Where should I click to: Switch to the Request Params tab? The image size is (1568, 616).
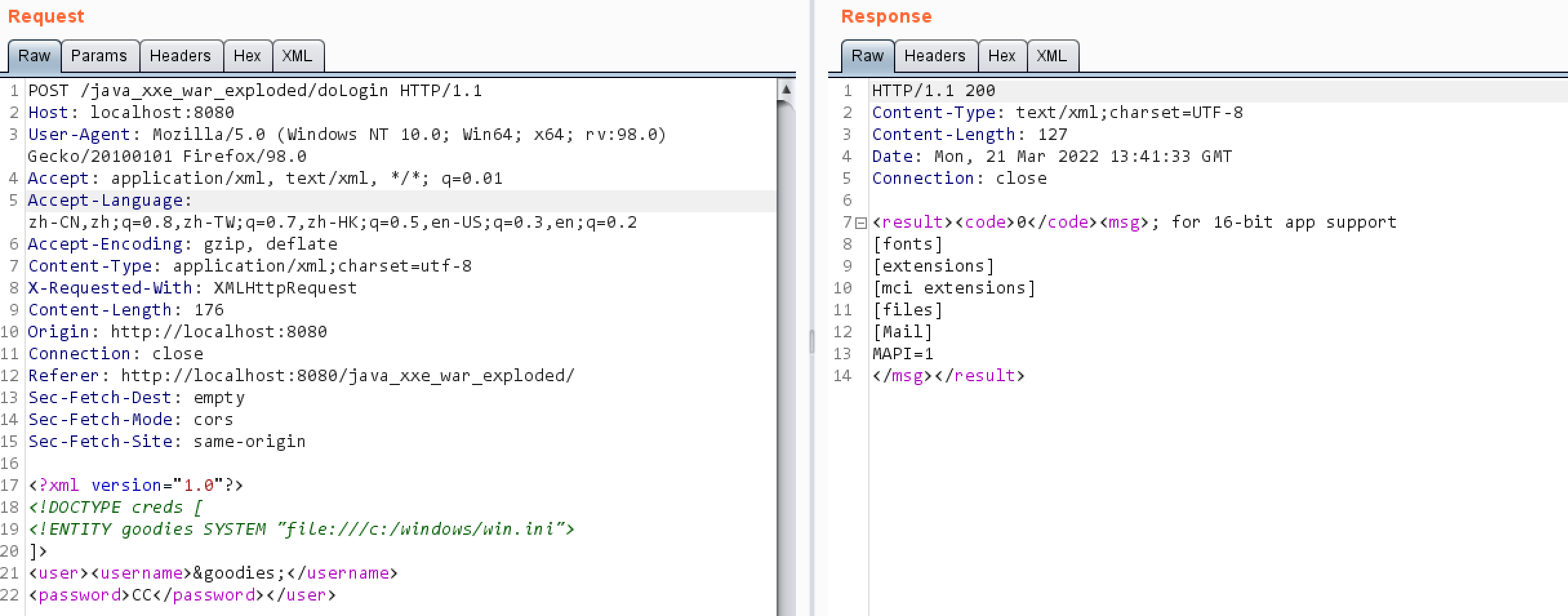(99, 56)
